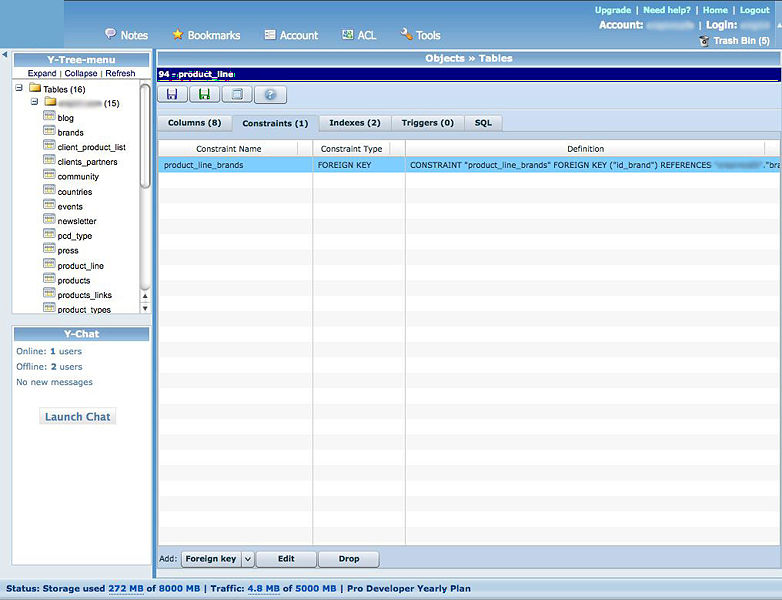Click the Drop button
782x600 pixels.
click(x=349, y=559)
